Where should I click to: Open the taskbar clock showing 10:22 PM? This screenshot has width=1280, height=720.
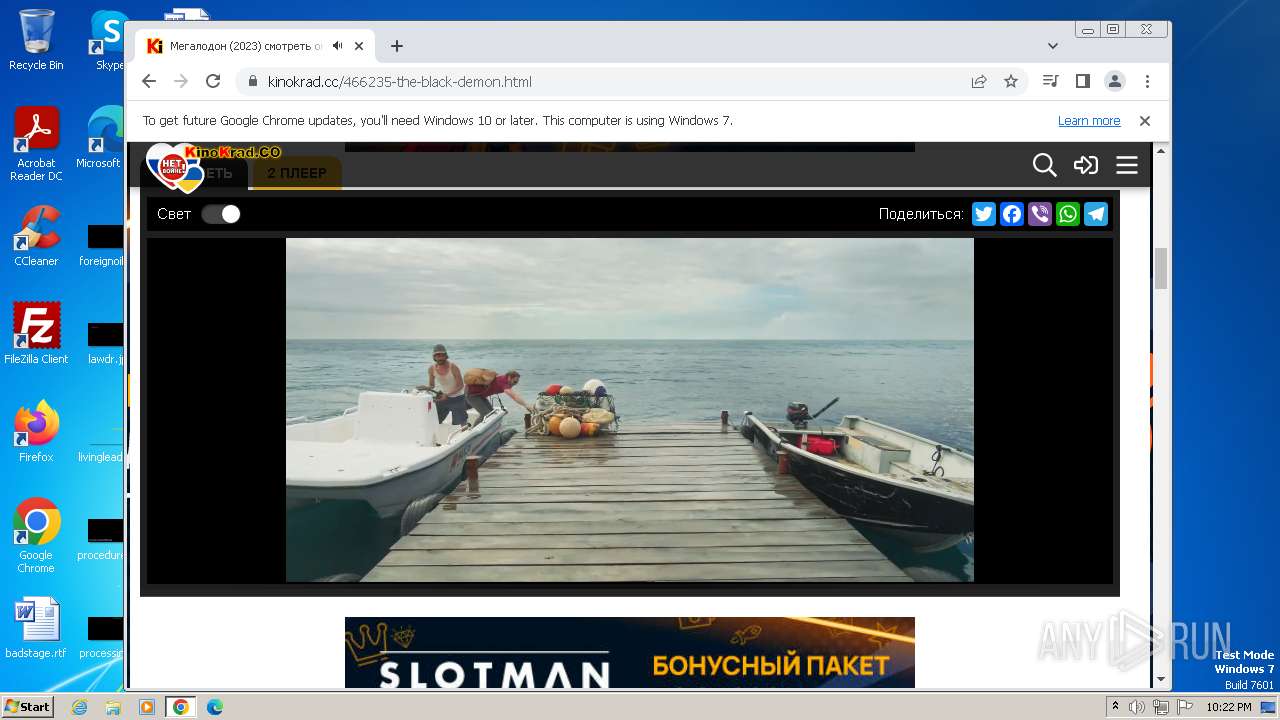tap(1228, 707)
